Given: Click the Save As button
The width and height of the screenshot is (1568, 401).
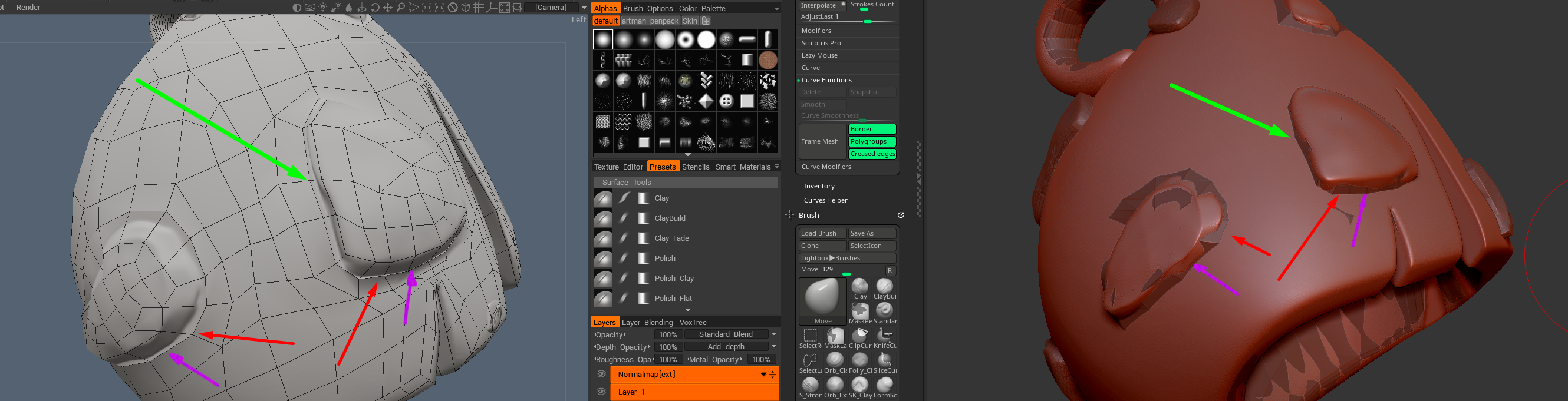Looking at the screenshot, I should coord(872,233).
